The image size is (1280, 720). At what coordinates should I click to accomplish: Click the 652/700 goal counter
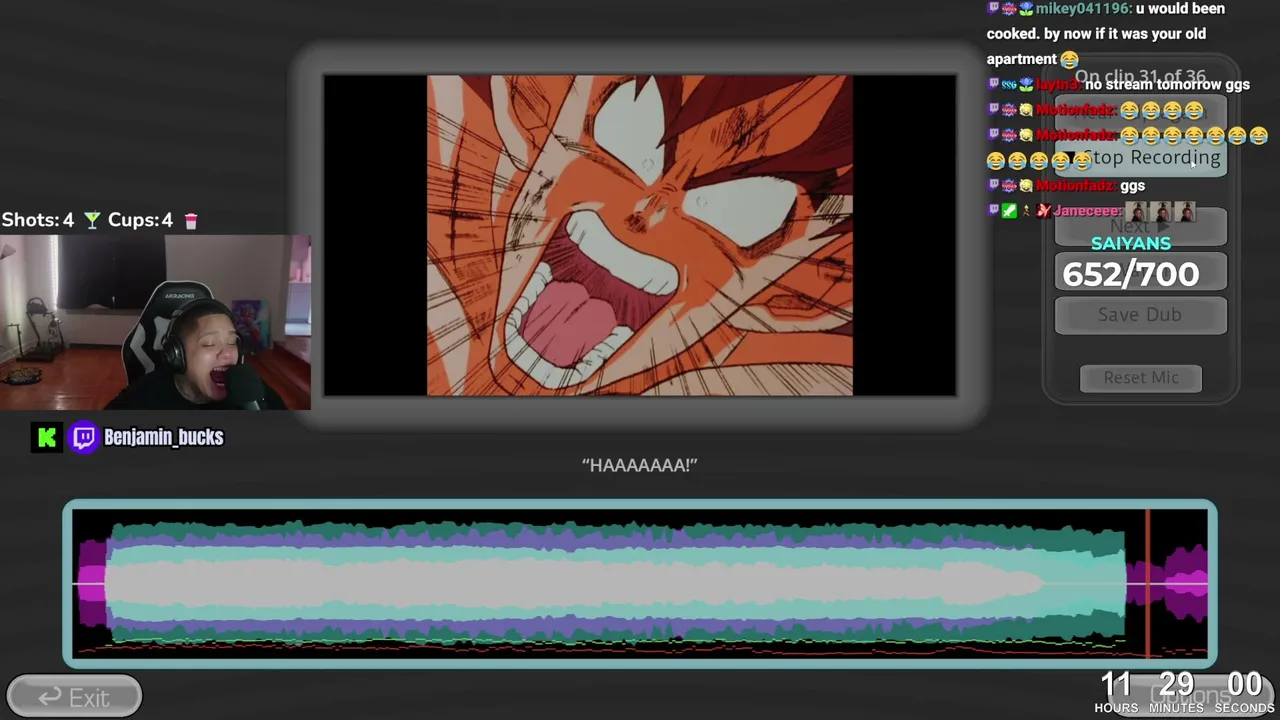coord(1131,274)
